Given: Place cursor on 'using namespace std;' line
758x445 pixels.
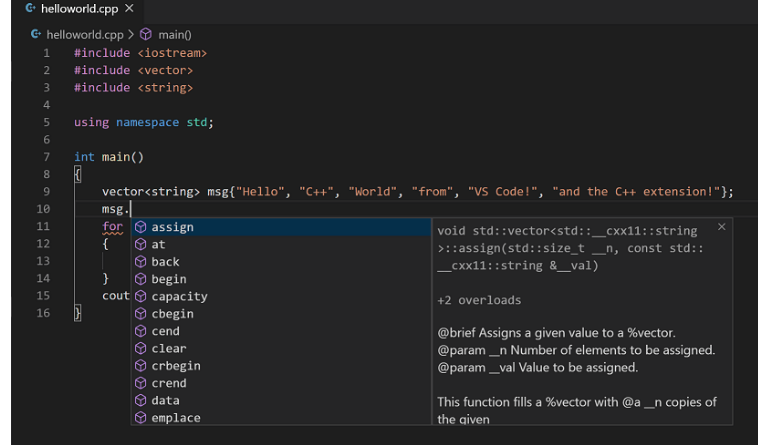Looking at the screenshot, I should point(144,122).
